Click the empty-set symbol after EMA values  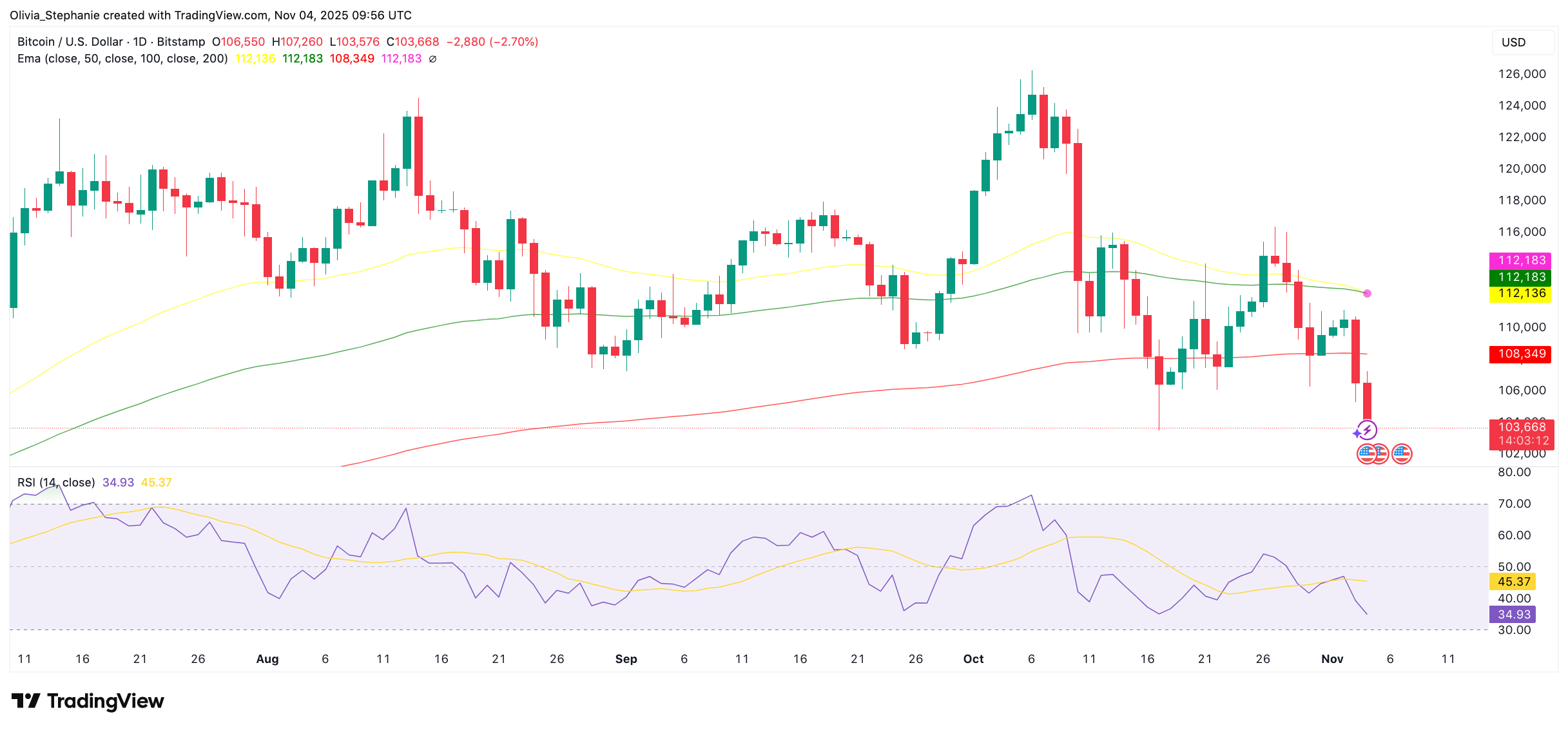tap(432, 59)
